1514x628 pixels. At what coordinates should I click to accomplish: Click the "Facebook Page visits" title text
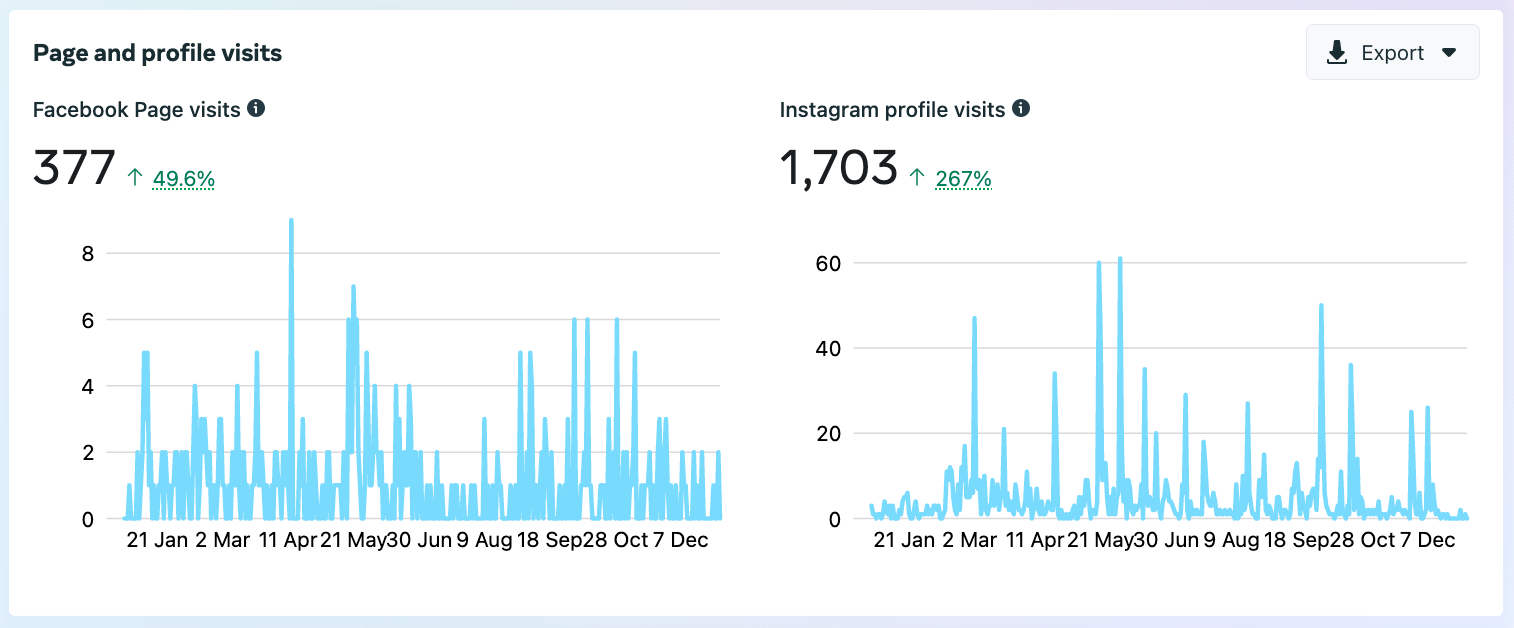(x=137, y=109)
